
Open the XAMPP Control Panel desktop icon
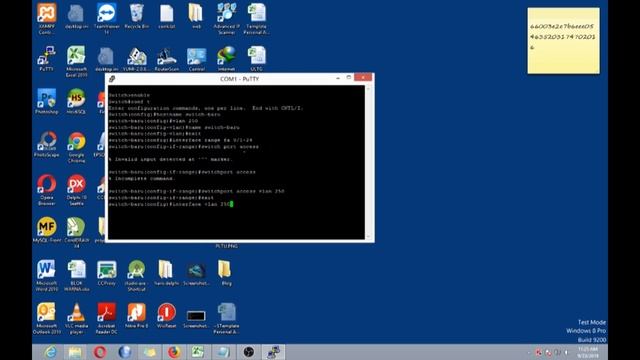coord(47,18)
